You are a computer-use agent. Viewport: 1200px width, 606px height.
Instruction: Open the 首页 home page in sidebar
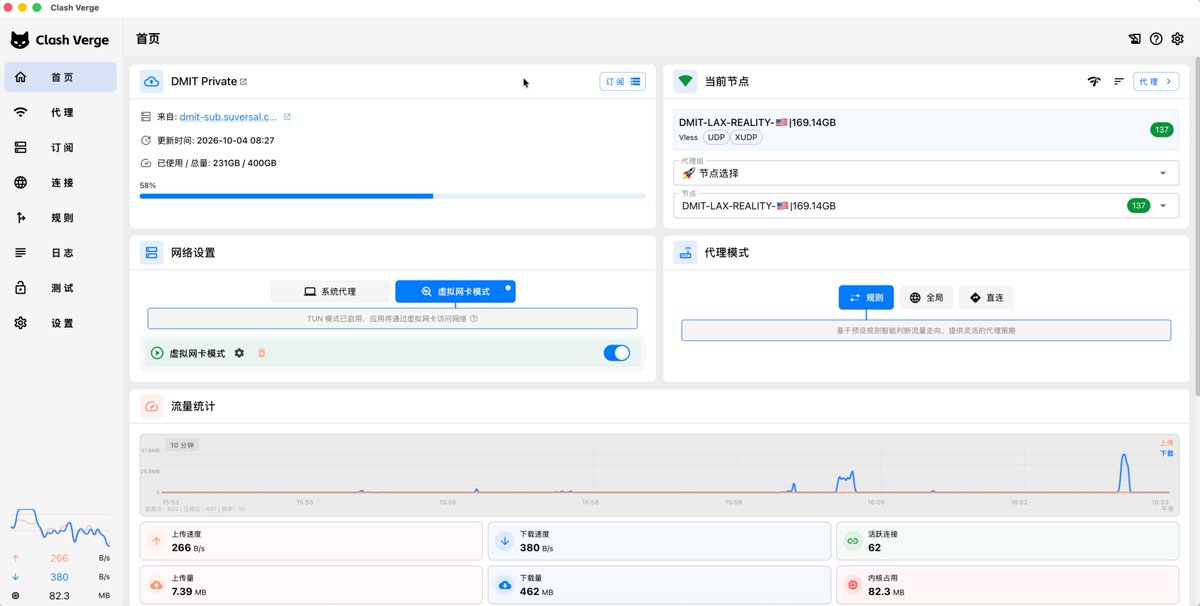click(60, 77)
